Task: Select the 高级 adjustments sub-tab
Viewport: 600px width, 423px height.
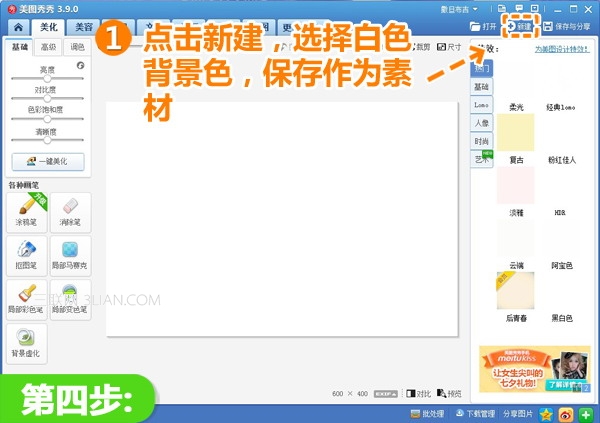Action: [x=48, y=47]
